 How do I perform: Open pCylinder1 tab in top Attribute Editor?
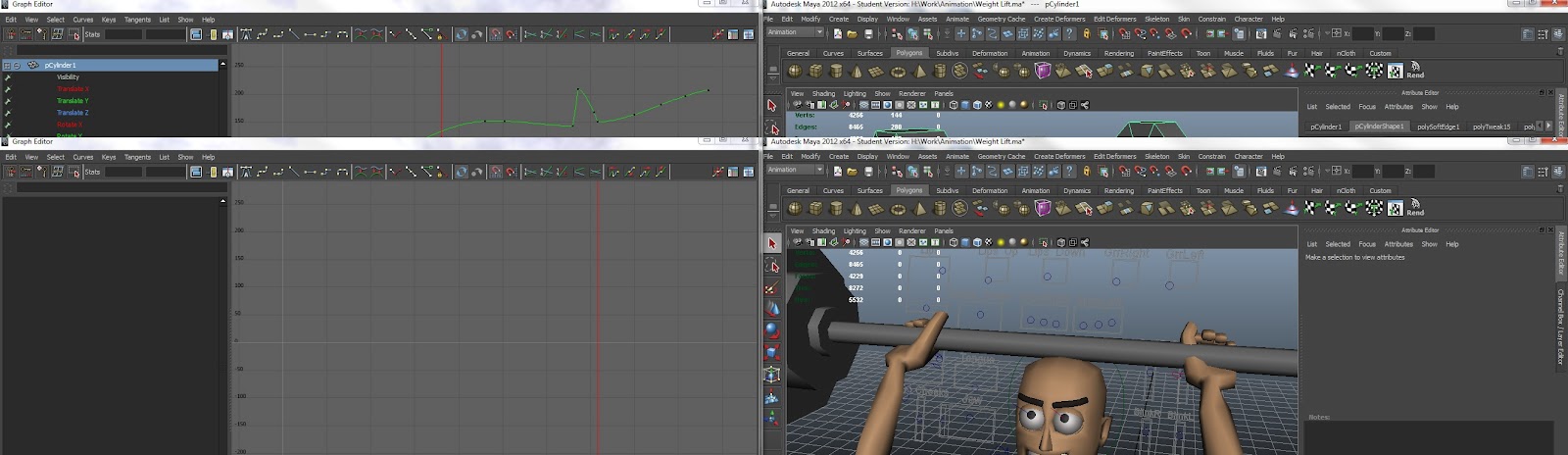point(1326,126)
